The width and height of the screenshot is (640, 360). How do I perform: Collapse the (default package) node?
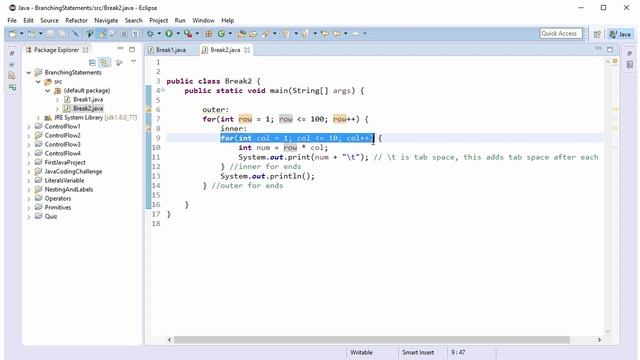tap(48, 91)
